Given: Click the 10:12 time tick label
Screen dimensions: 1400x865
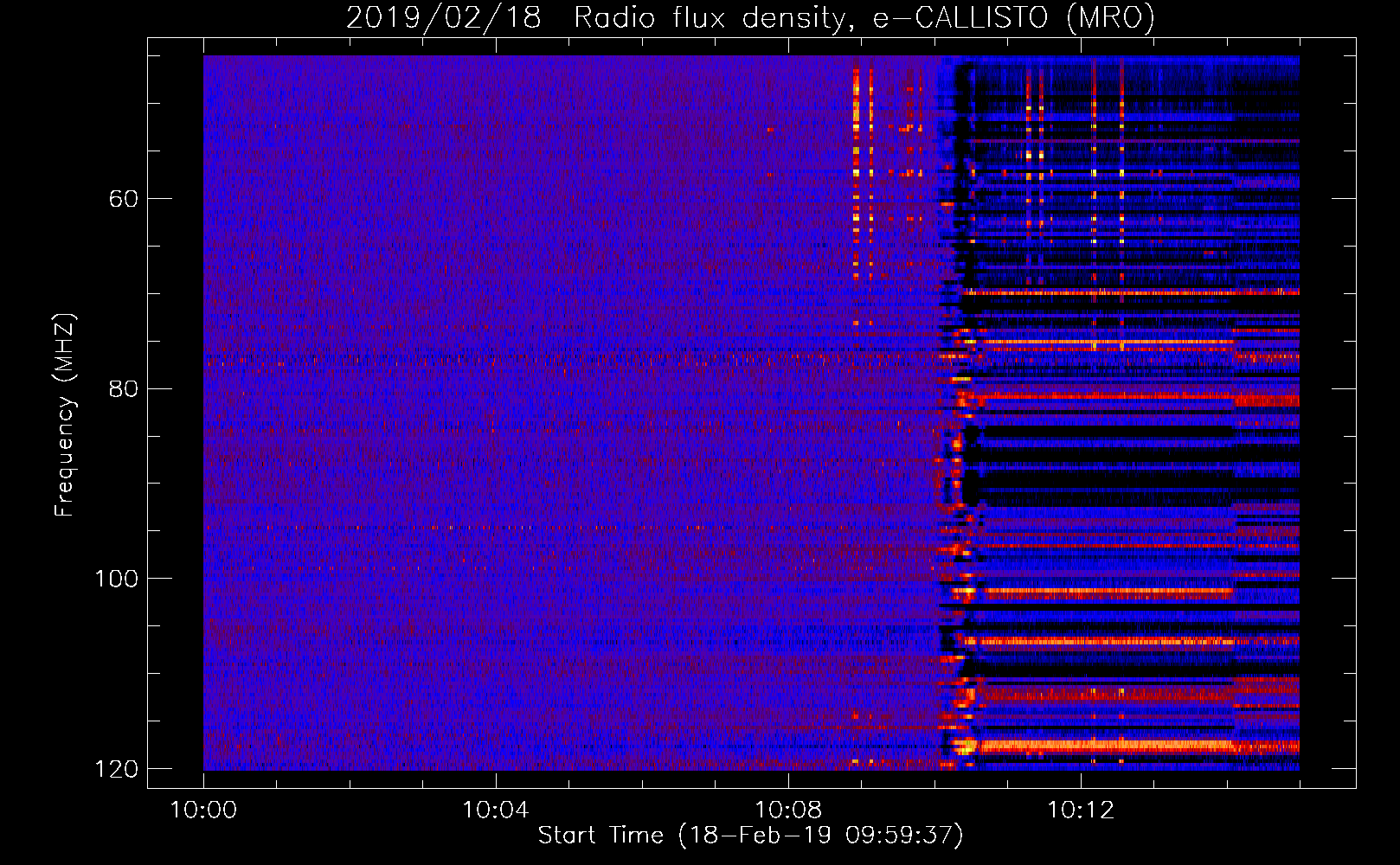Looking at the screenshot, I should click(1080, 810).
